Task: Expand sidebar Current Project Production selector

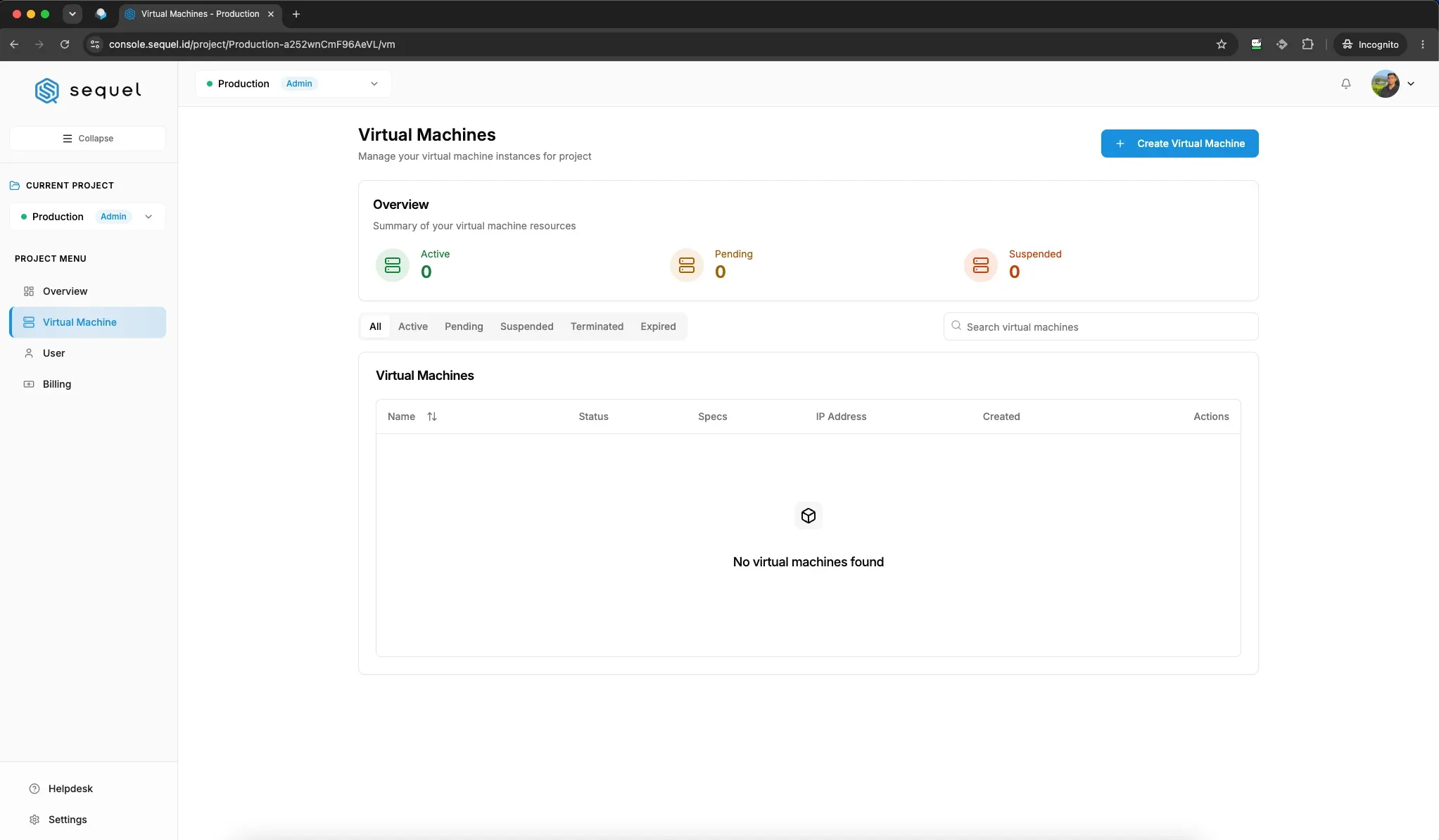Action: tap(88, 217)
